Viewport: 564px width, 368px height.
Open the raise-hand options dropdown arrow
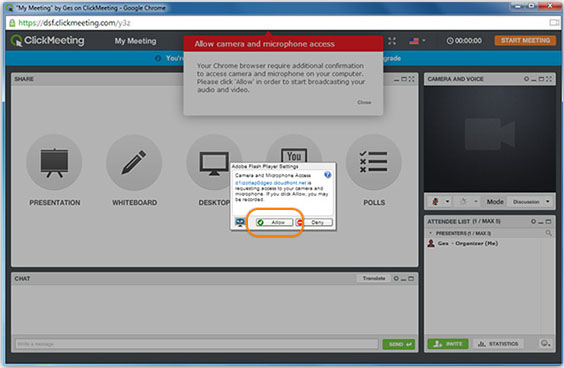pos(476,201)
